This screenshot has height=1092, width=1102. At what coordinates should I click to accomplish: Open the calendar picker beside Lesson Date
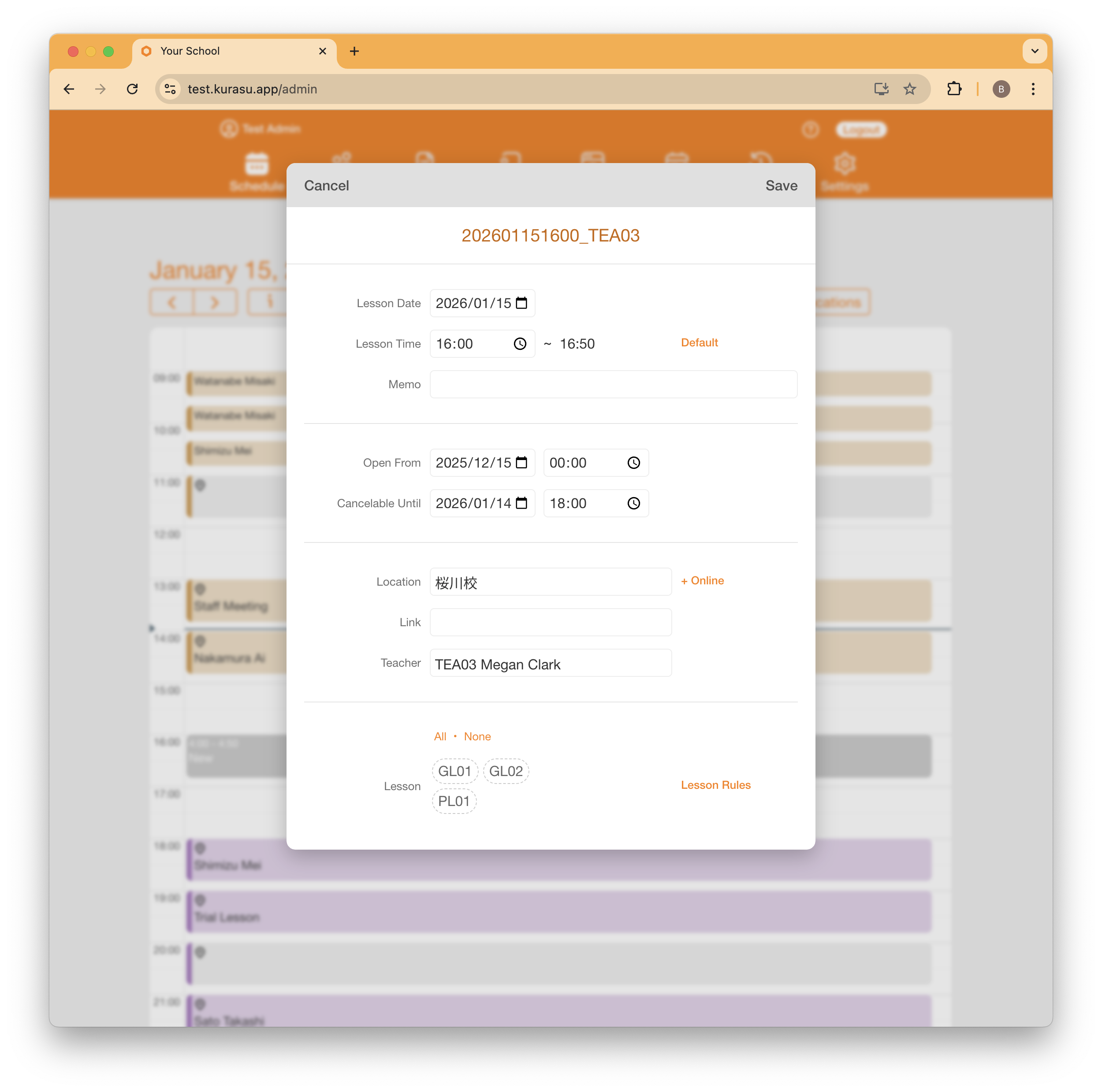point(521,303)
